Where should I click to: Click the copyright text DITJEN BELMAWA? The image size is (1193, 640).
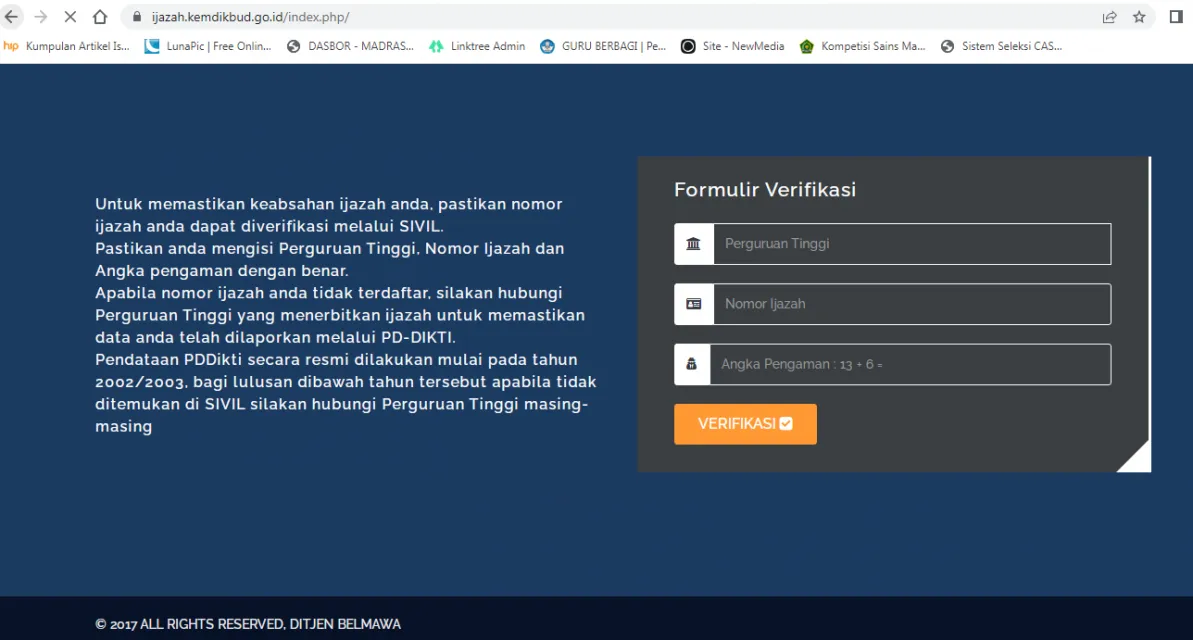tap(248, 624)
